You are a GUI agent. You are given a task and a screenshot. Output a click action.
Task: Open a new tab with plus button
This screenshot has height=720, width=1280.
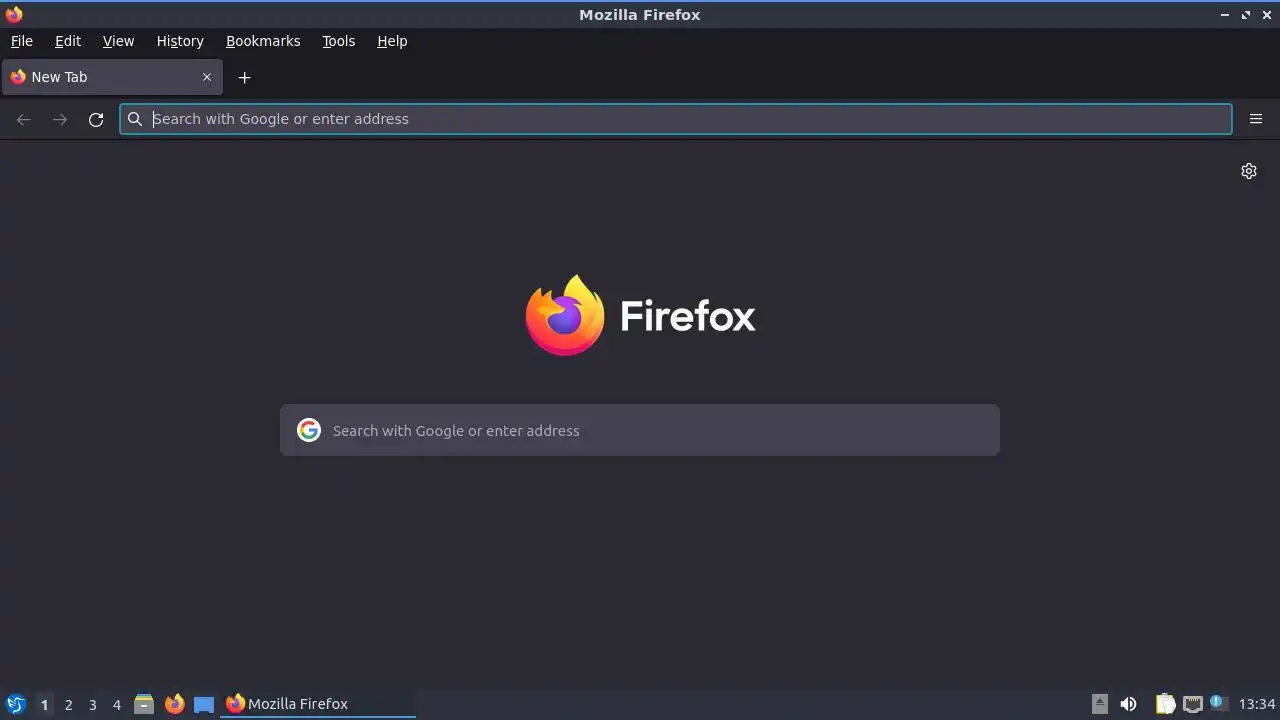(244, 77)
